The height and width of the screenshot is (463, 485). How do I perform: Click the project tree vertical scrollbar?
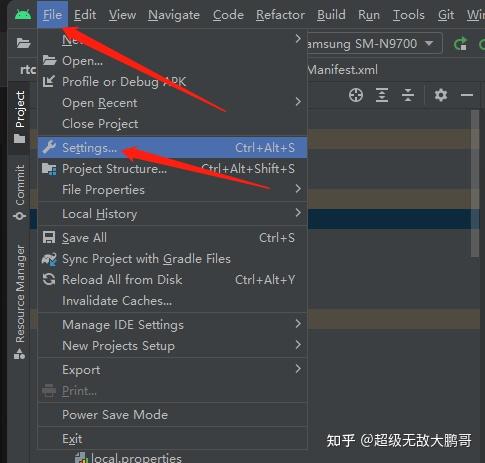pos(475,184)
